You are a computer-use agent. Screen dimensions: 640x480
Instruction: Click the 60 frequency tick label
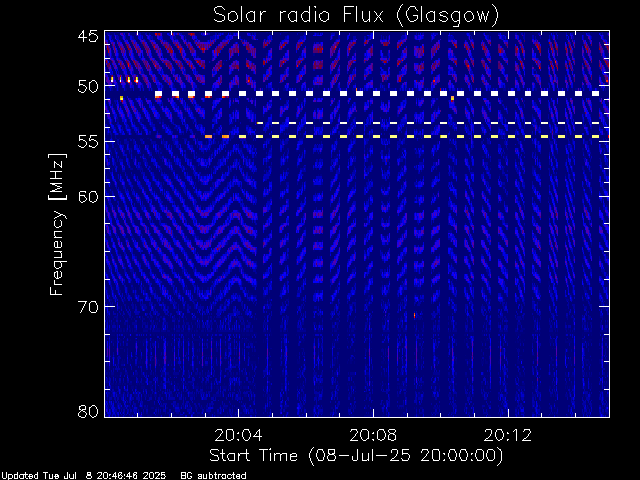click(88, 197)
